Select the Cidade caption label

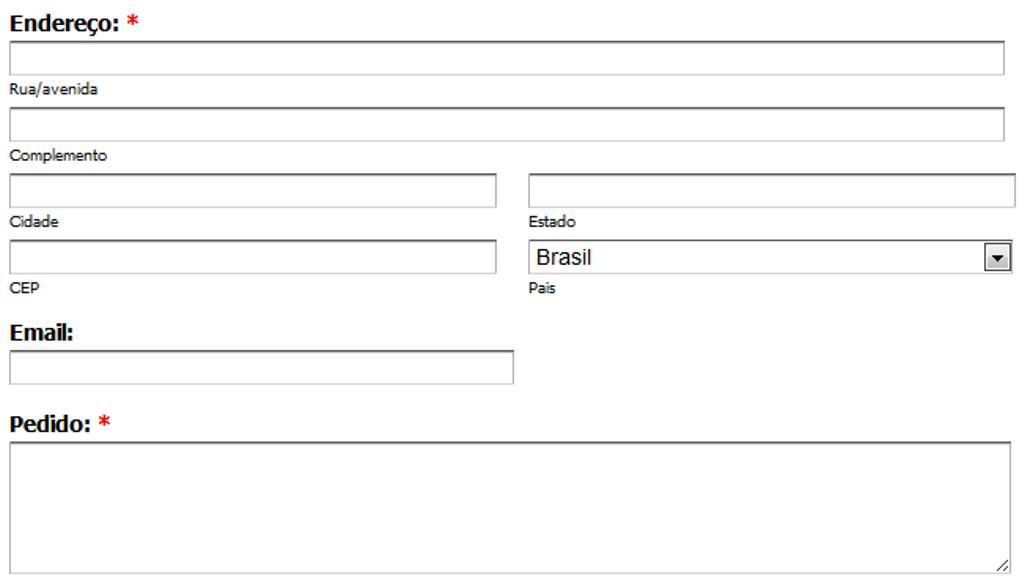tap(34, 222)
